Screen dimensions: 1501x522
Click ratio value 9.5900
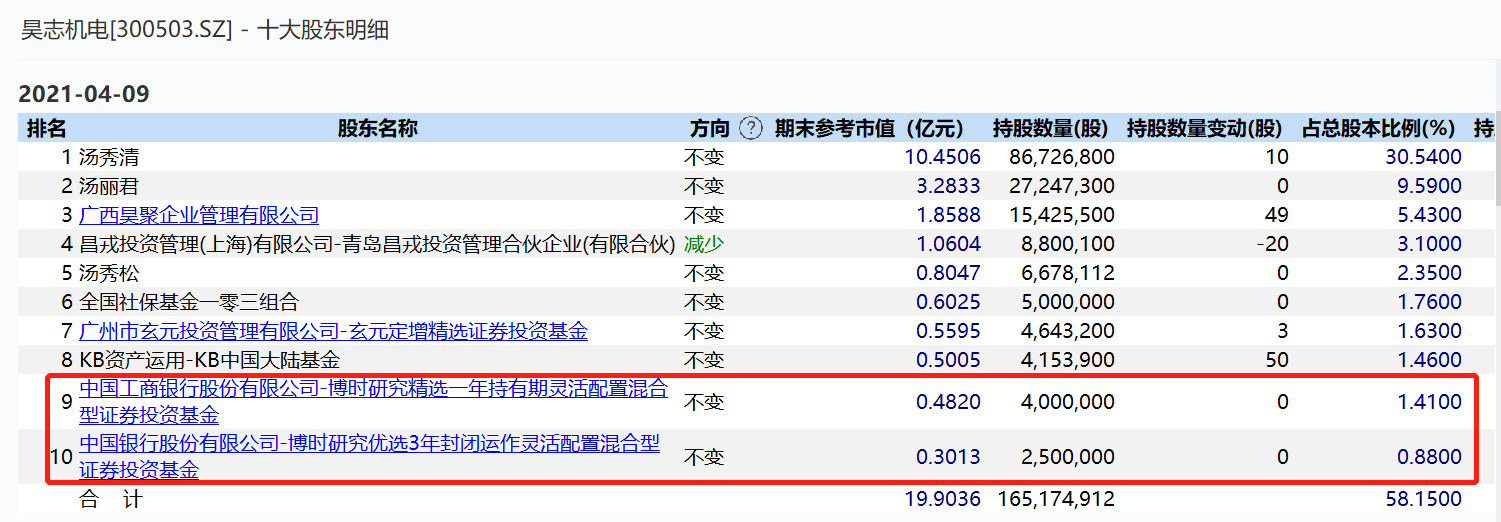pyautogui.click(x=1429, y=186)
